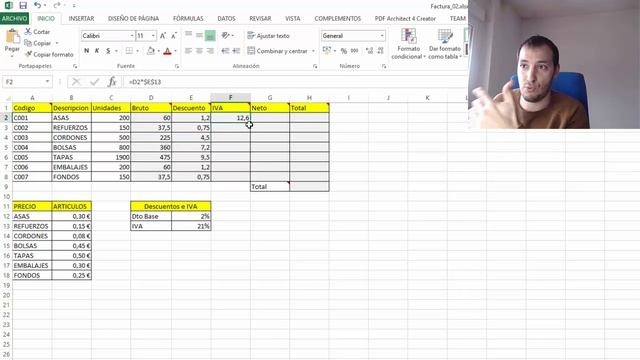Align text right in Alineación group
640x360 pixels.
pyautogui.click(x=210, y=51)
